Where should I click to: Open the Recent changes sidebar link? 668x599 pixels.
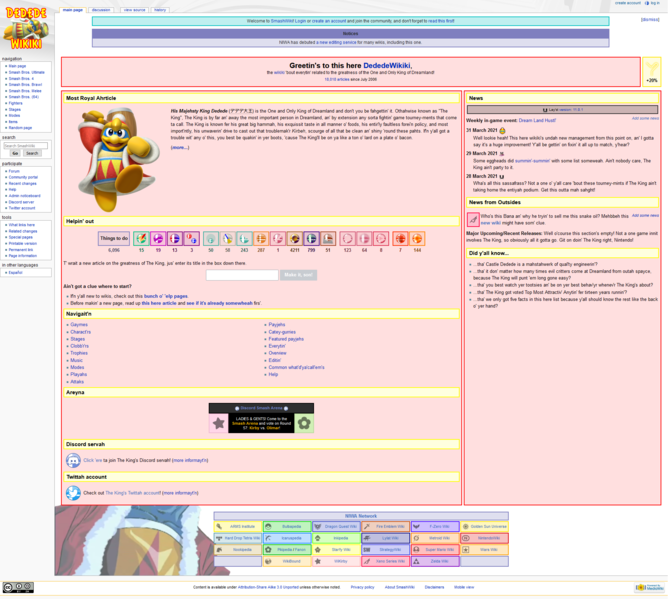pyautogui.click(x=23, y=184)
